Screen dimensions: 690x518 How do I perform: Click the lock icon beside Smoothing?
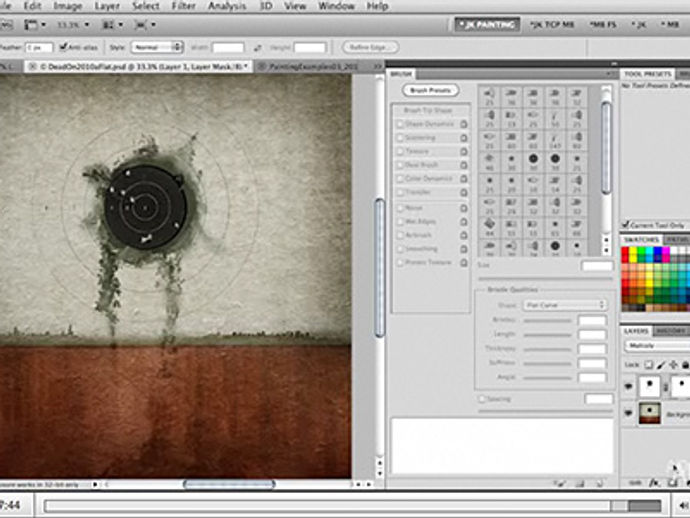pyautogui.click(x=463, y=249)
